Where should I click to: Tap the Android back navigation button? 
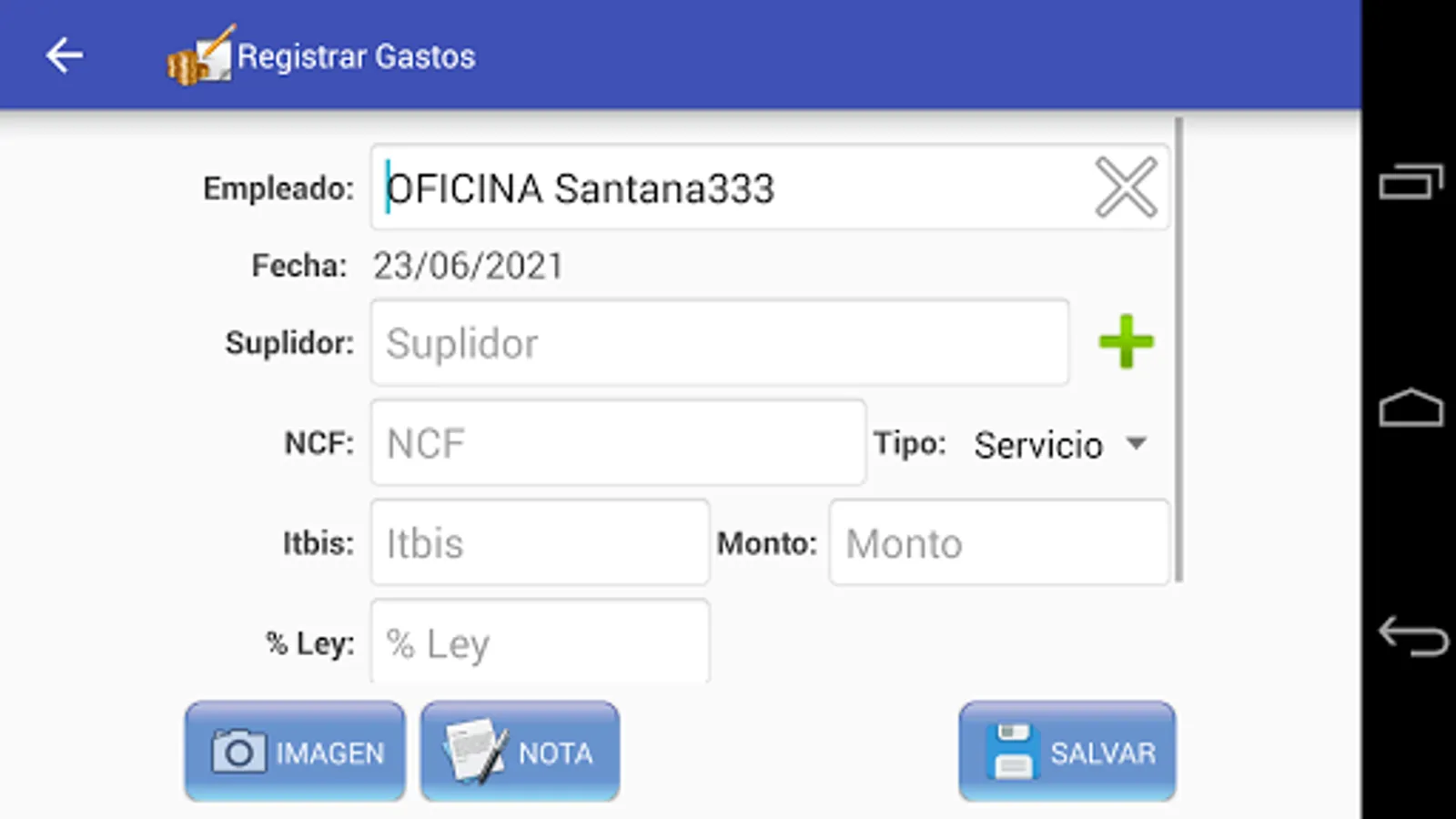(1412, 636)
